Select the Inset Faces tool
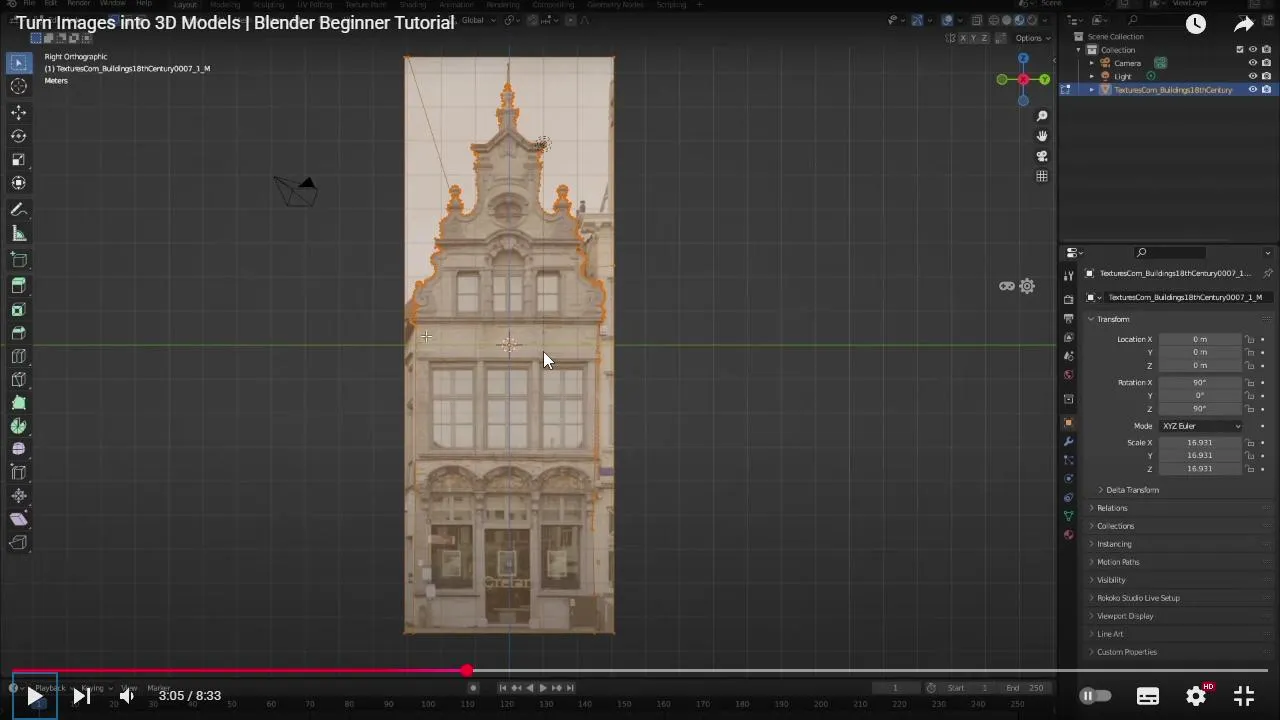Viewport: 1280px width, 720px height. pos(18,310)
